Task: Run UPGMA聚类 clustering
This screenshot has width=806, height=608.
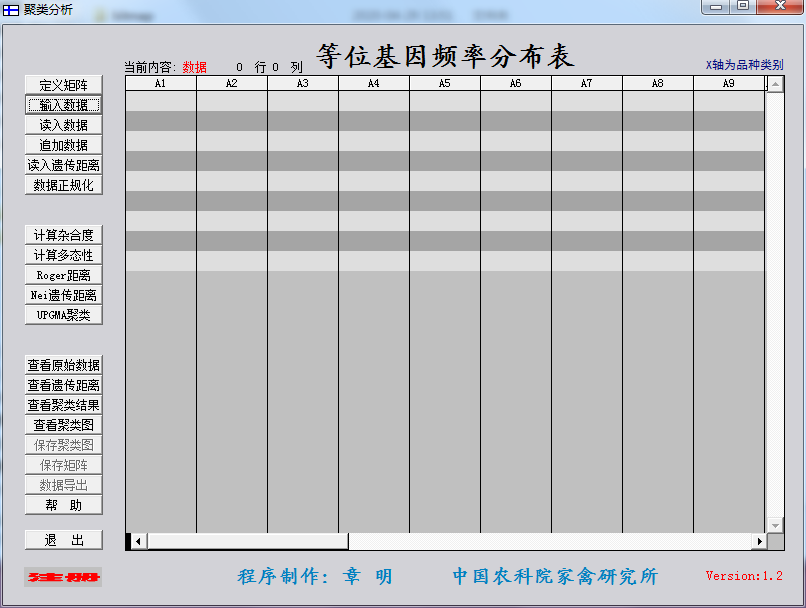Action: click(x=64, y=315)
